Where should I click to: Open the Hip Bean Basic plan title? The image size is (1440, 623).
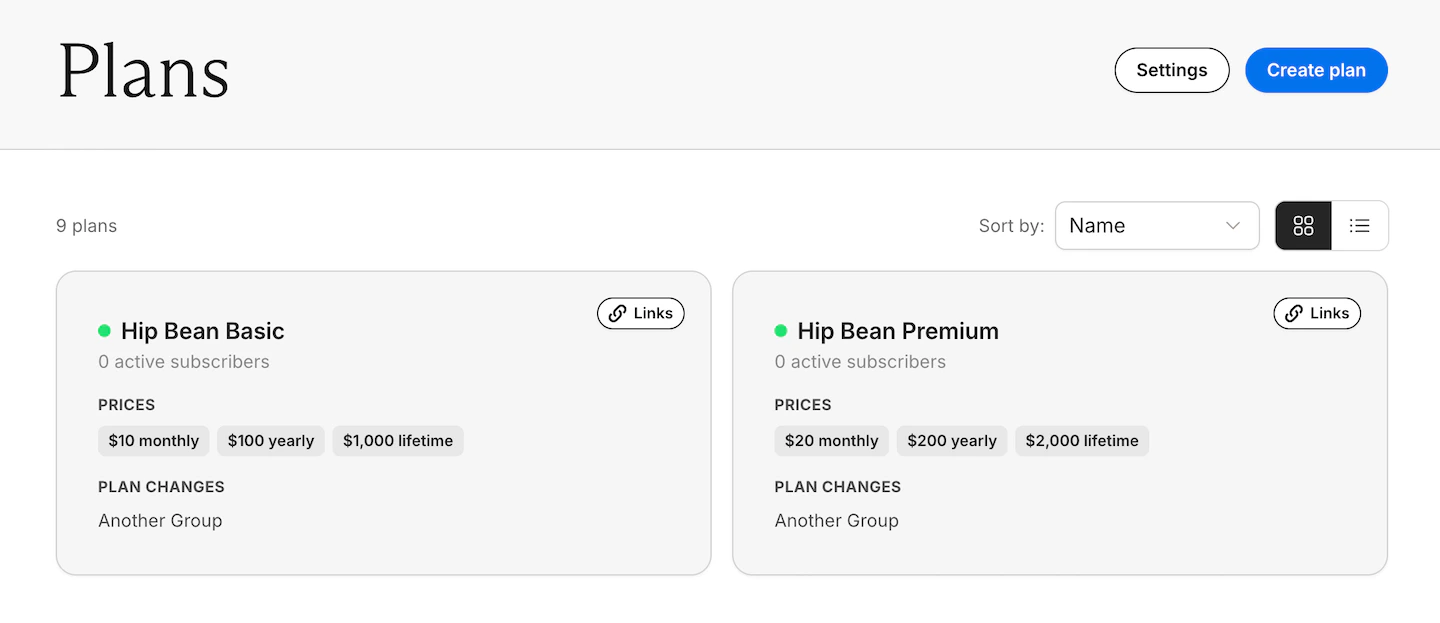point(203,331)
